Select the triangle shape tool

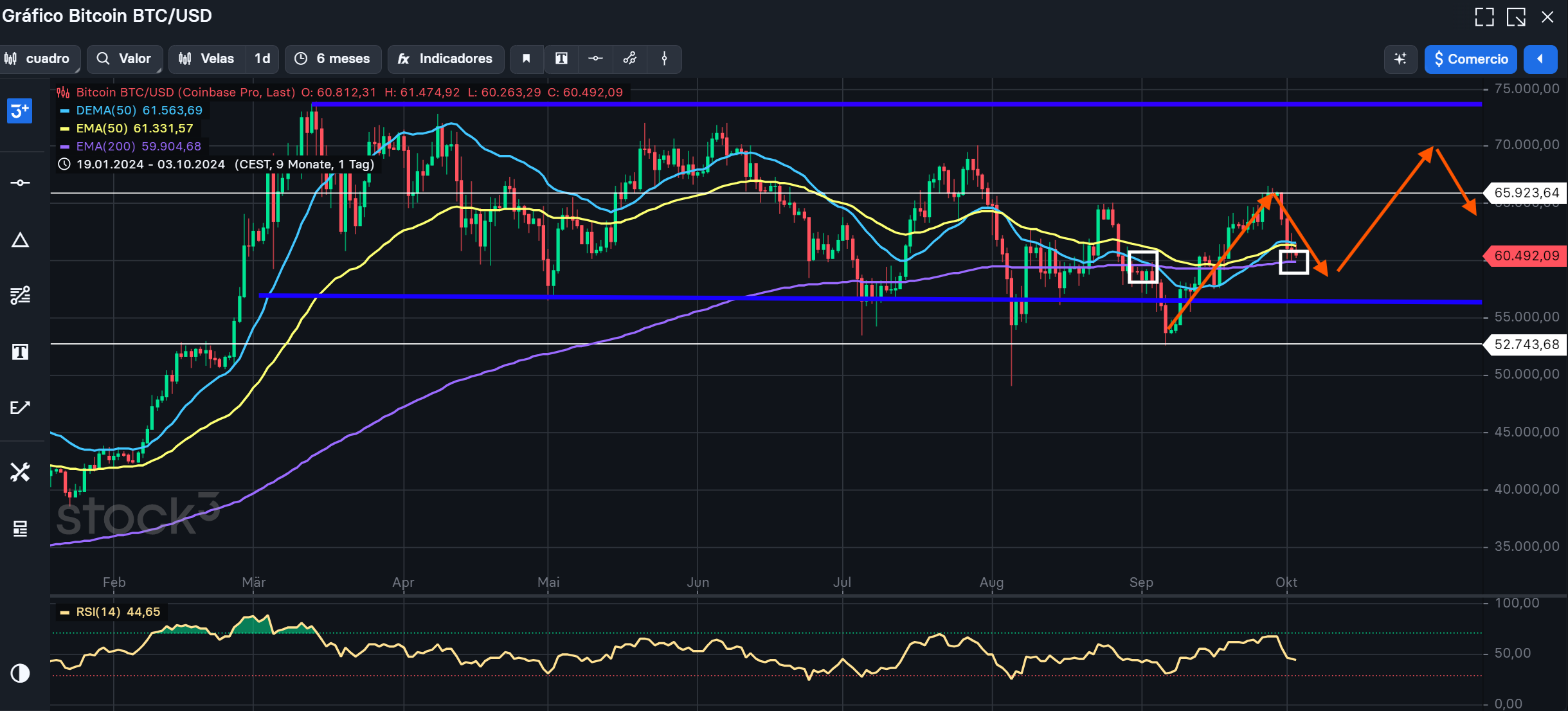pos(20,240)
